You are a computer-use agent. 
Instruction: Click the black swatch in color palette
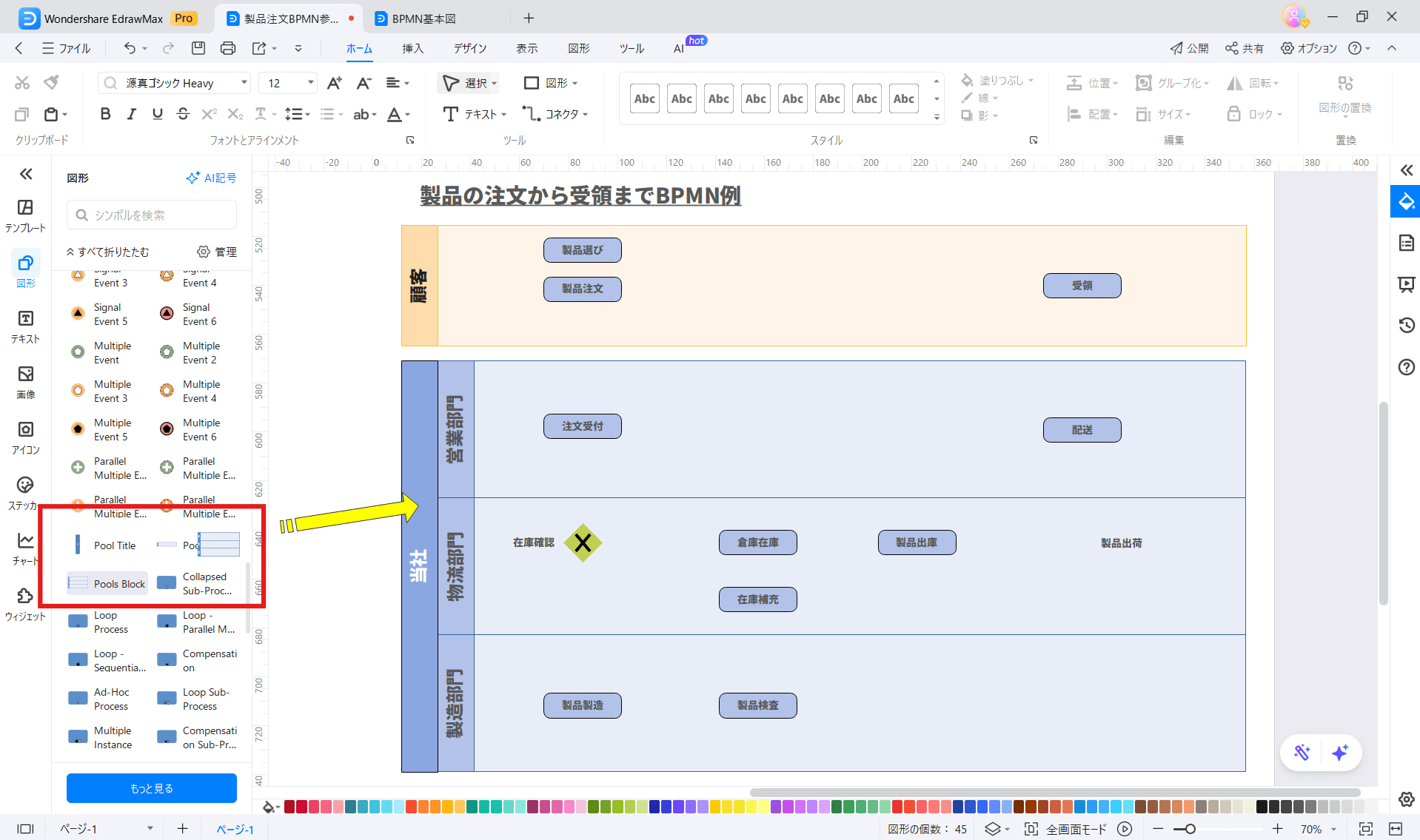point(1262,807)
